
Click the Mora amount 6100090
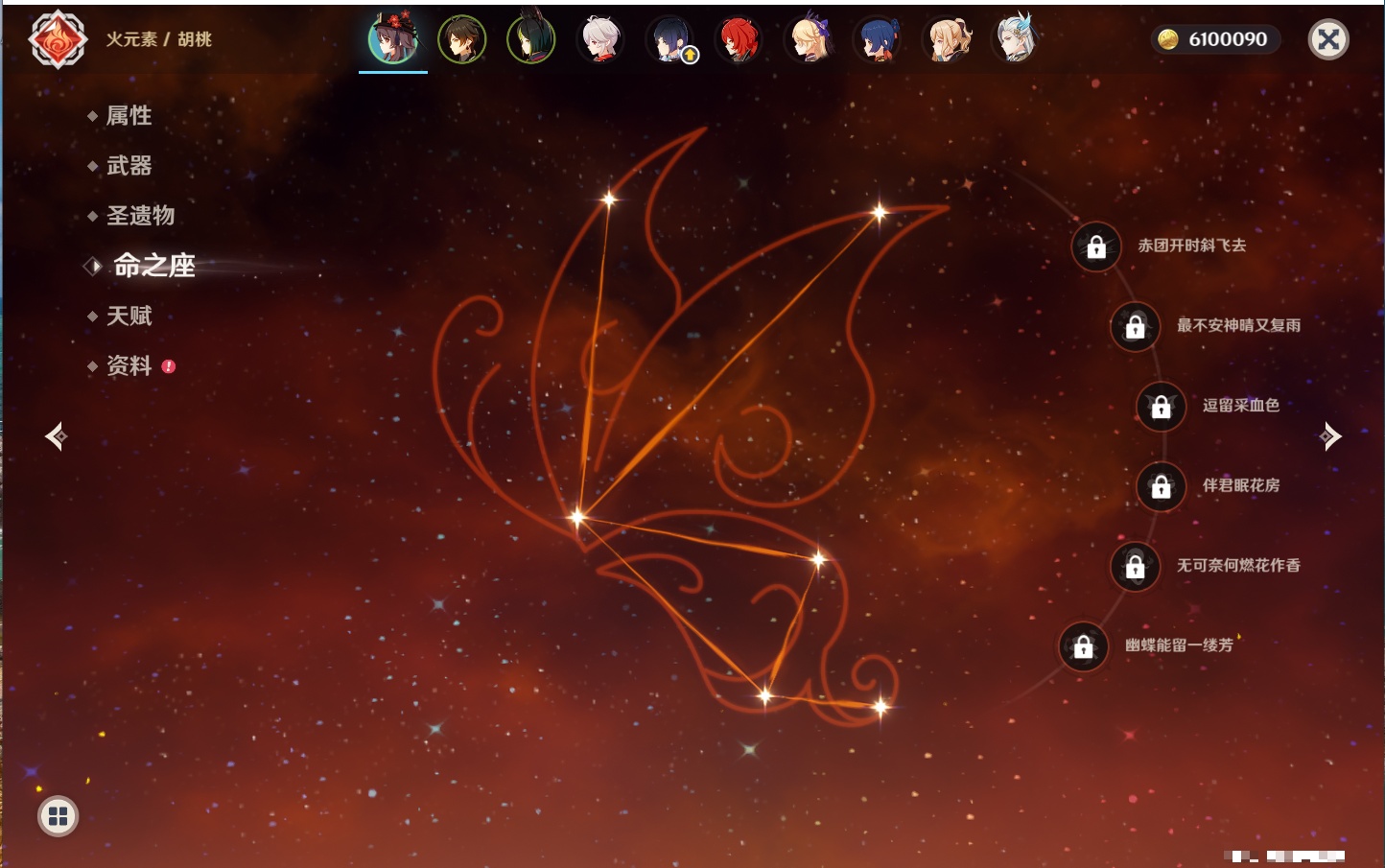[x=1228, y=39]
